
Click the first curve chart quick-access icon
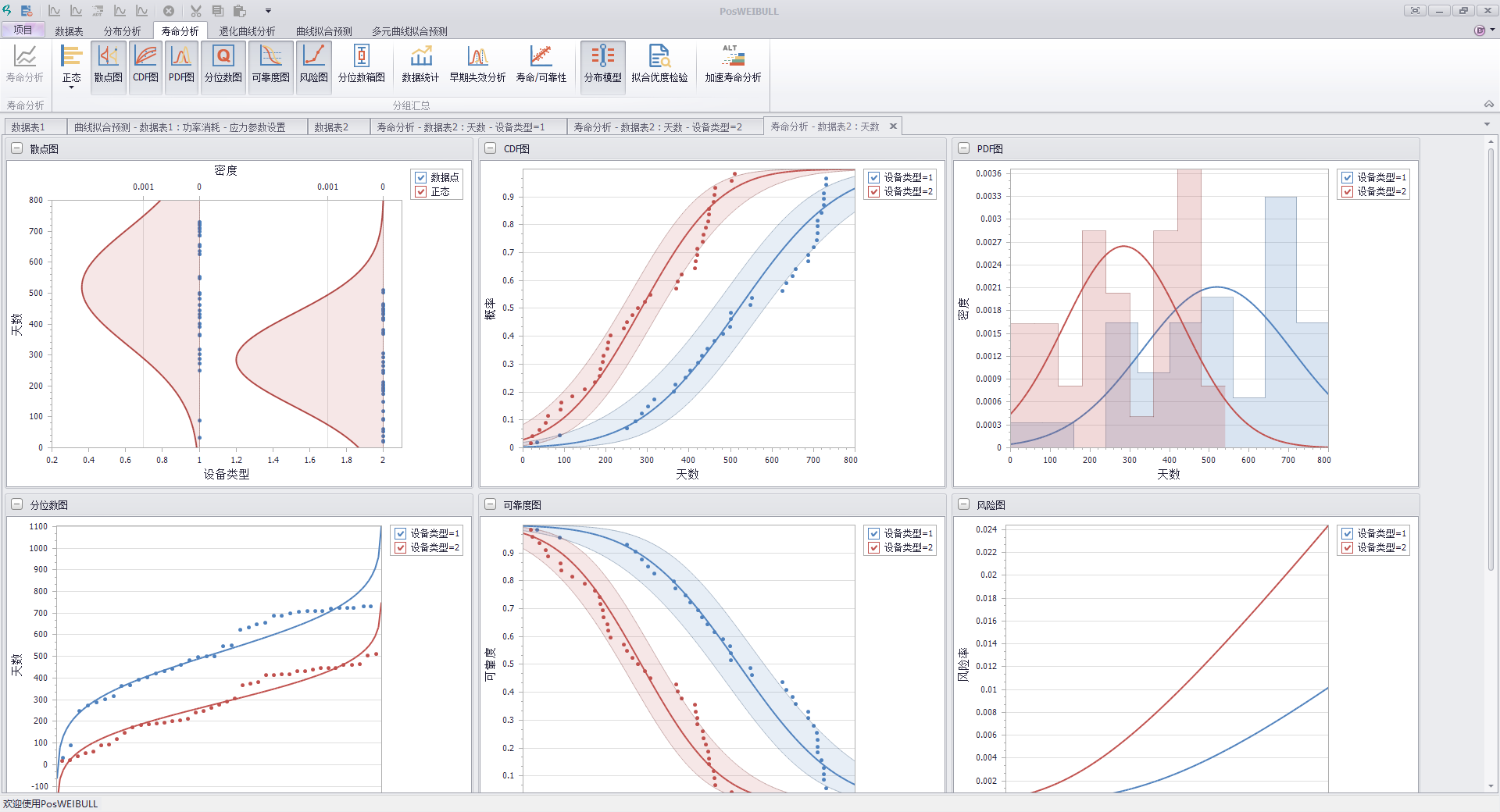[54, 11]
